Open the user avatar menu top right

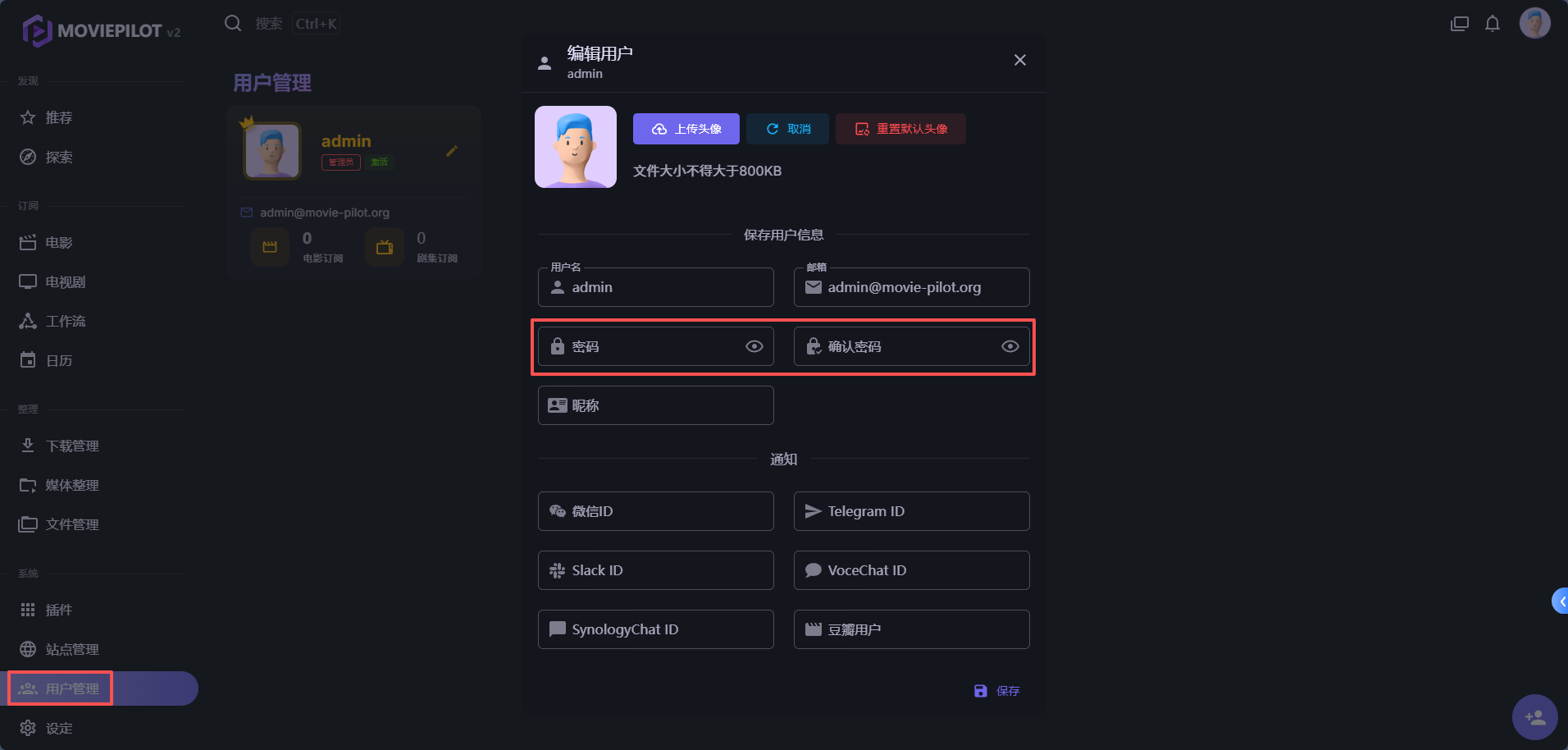pyautogui.click(x=1534, y=23)
